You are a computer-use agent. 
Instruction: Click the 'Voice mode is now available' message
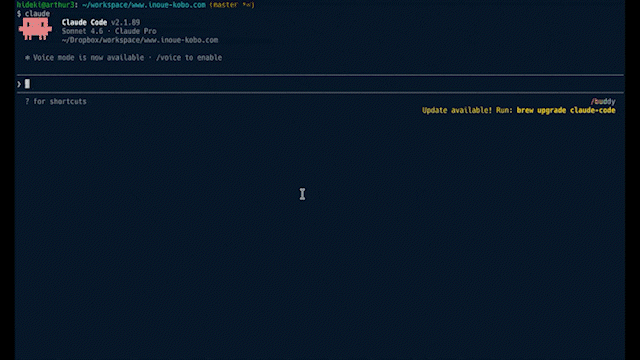(88, 58)
